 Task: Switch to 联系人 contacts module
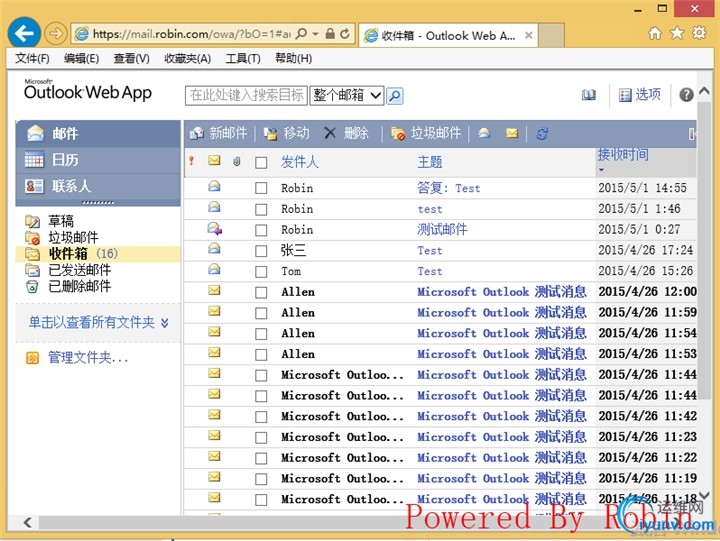[98, 186]
